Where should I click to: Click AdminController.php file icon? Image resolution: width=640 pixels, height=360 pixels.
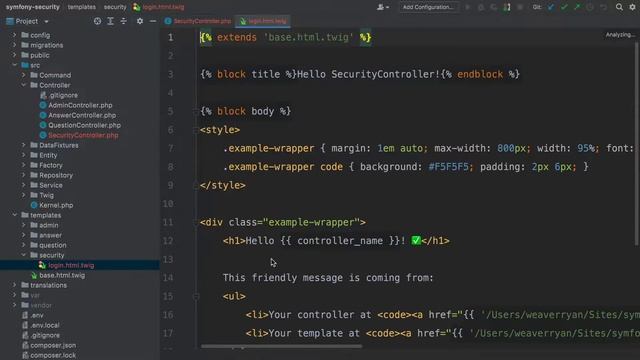[x=43, y=105]
